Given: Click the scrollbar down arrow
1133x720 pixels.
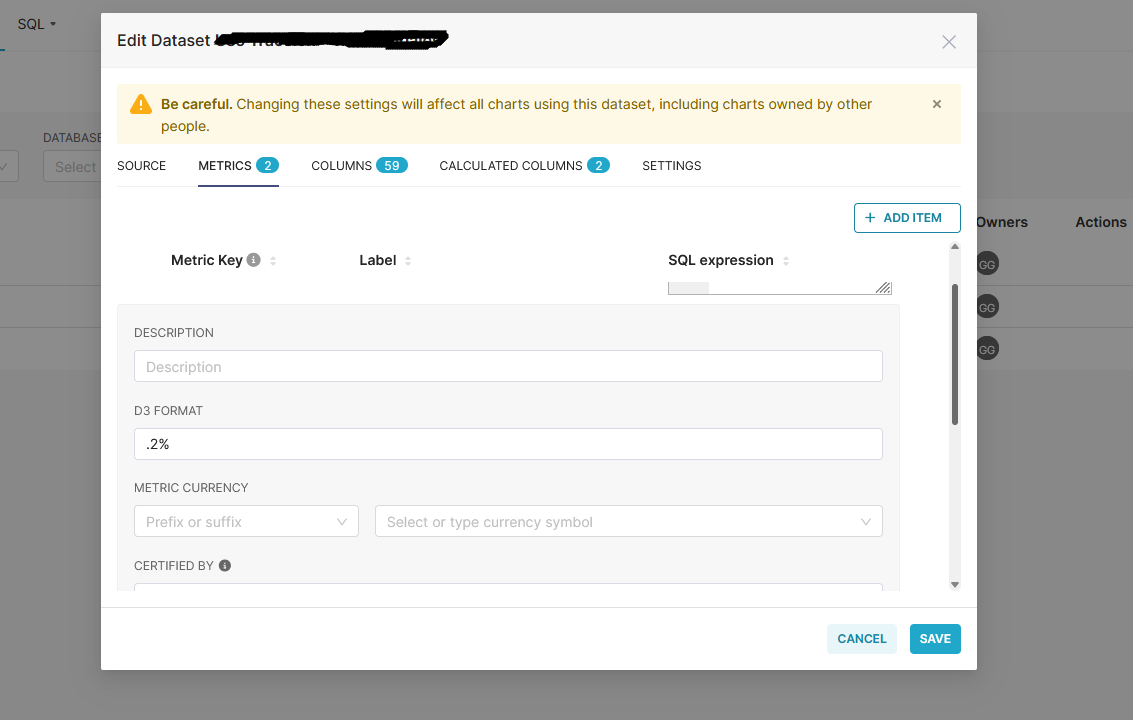Looking at the screenshot, I should click(954, 583).
